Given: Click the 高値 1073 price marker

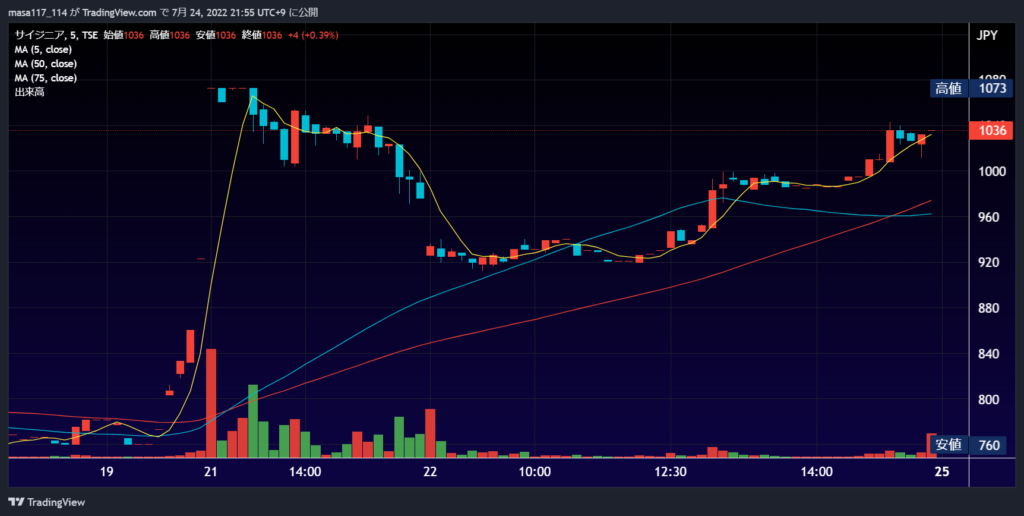Looking at the screenshot, I should [969, 88].
